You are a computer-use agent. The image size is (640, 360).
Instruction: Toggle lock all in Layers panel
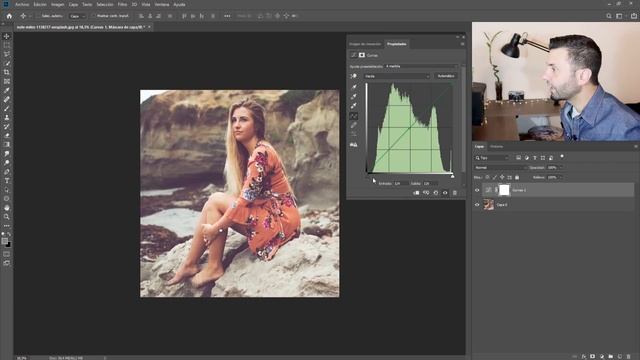pos(517,178)
